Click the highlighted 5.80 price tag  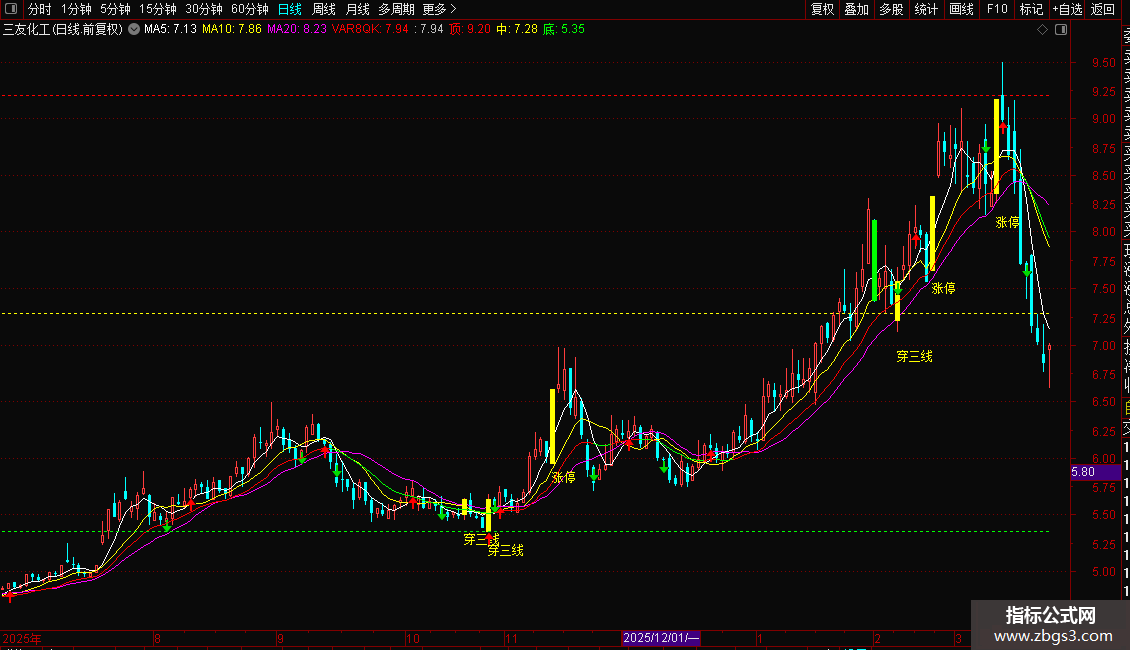pos(1095,472)
